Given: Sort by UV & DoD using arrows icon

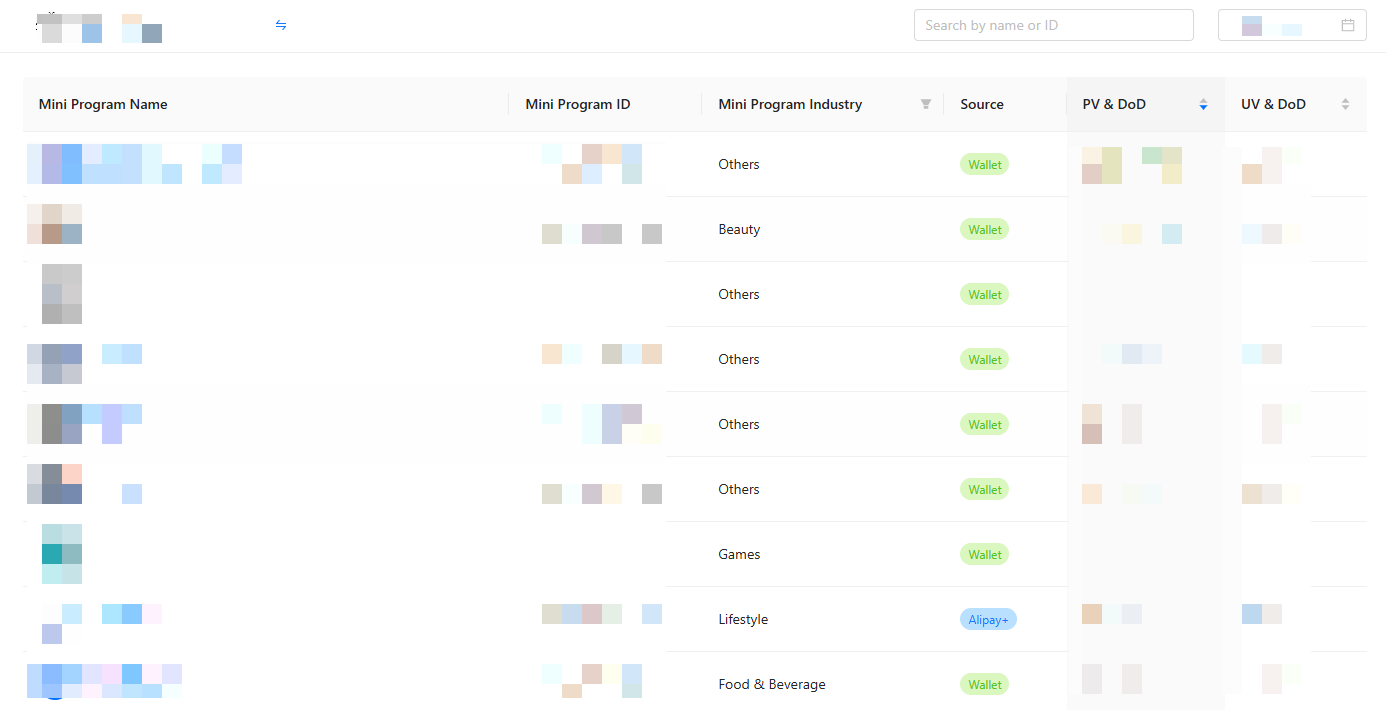Looking at the screenshot, I should click(x=1345, y=104).
